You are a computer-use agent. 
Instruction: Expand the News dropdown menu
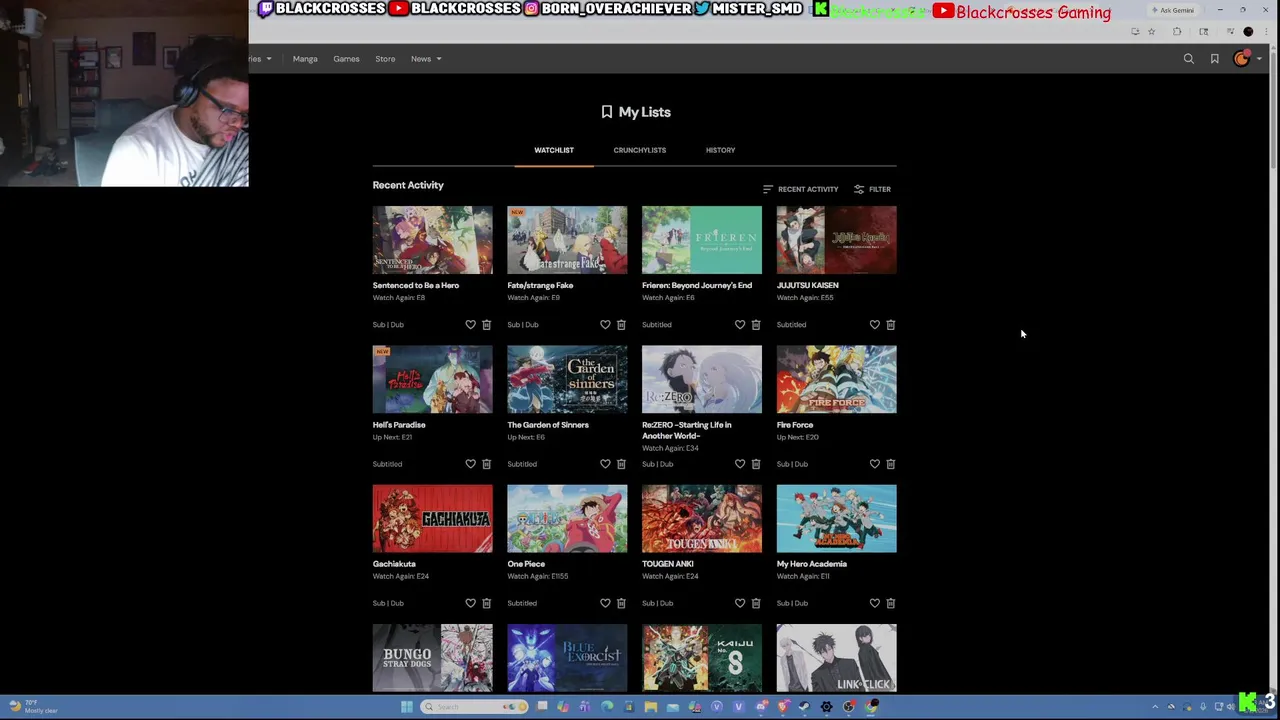pyautogui.click(x=426, y=59)
